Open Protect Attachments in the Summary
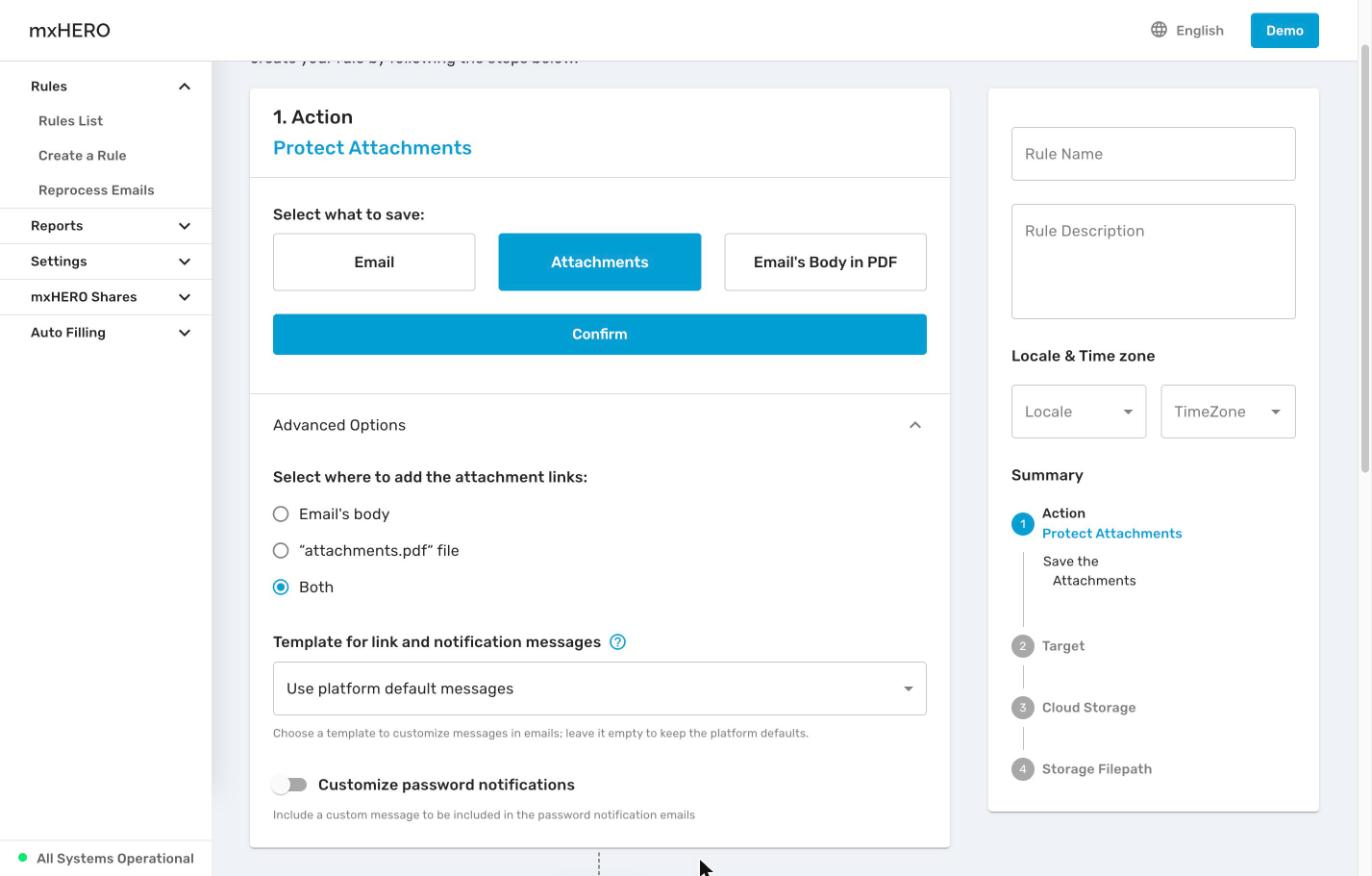Image resolution: width=1372 pixels, height=876 pixels. 1112,534
